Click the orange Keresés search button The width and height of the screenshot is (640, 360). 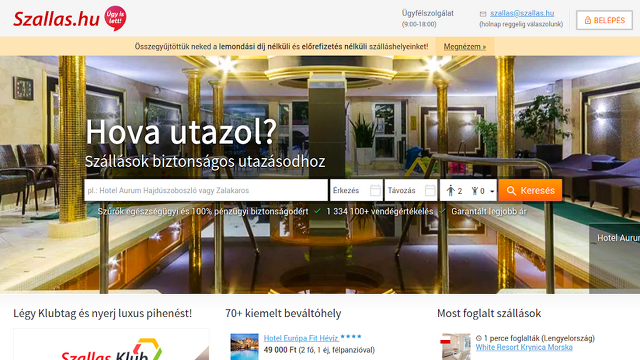point(530,190)
